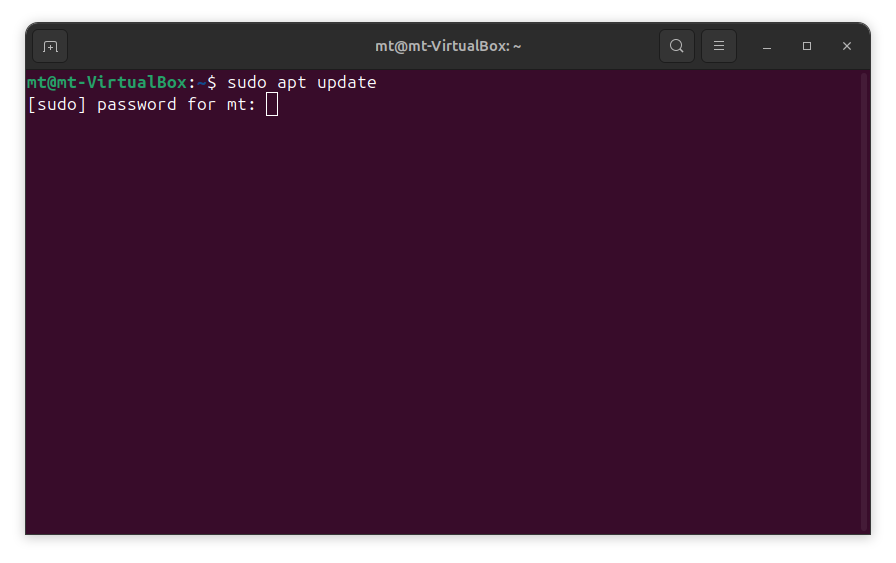Click the block cursor after password prompt
Image resolution: width=896 pixels, height=563 pixels.
pyautogui.click(x=272, y=105)
